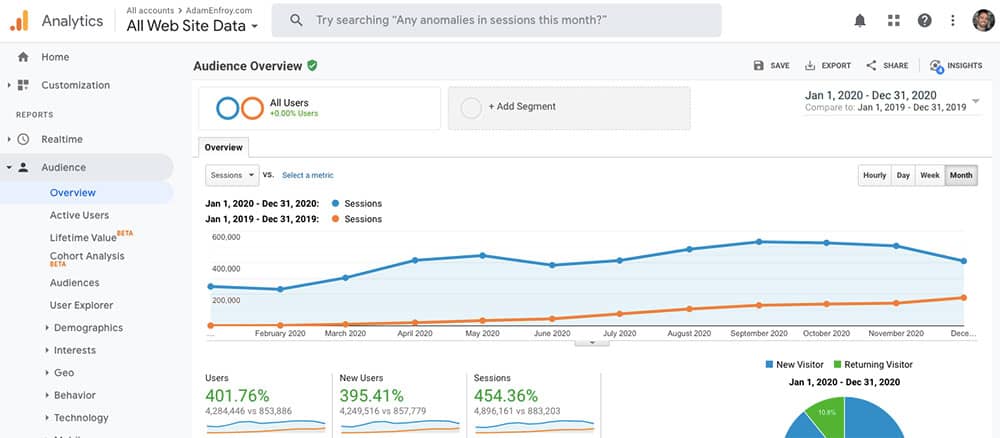Click the Realtime clock icon
This screenshot has height=438, width=1000.
click(23, 139)
